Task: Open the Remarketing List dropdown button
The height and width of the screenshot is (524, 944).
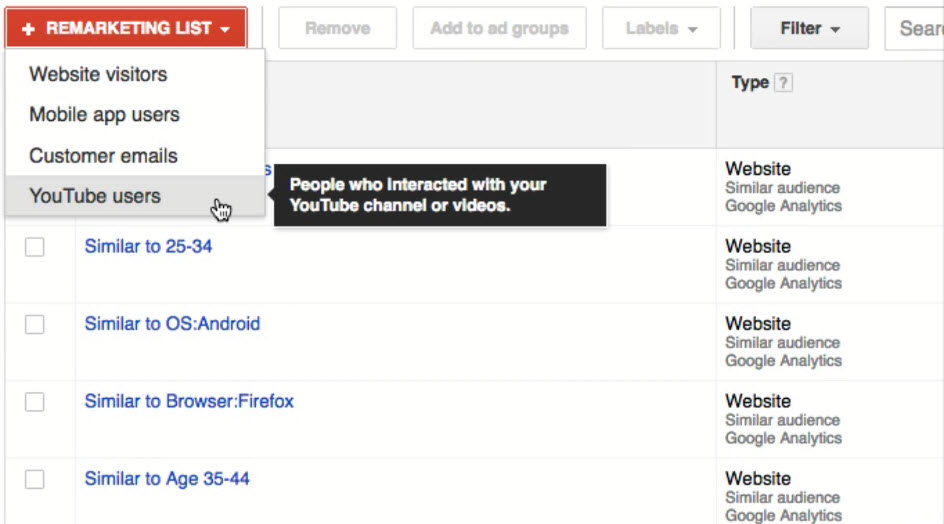Action: click(126, 29)
